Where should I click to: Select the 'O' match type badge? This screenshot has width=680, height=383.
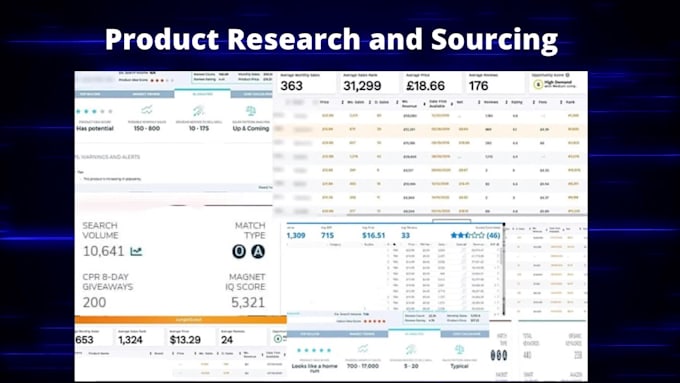coord(239,251)
